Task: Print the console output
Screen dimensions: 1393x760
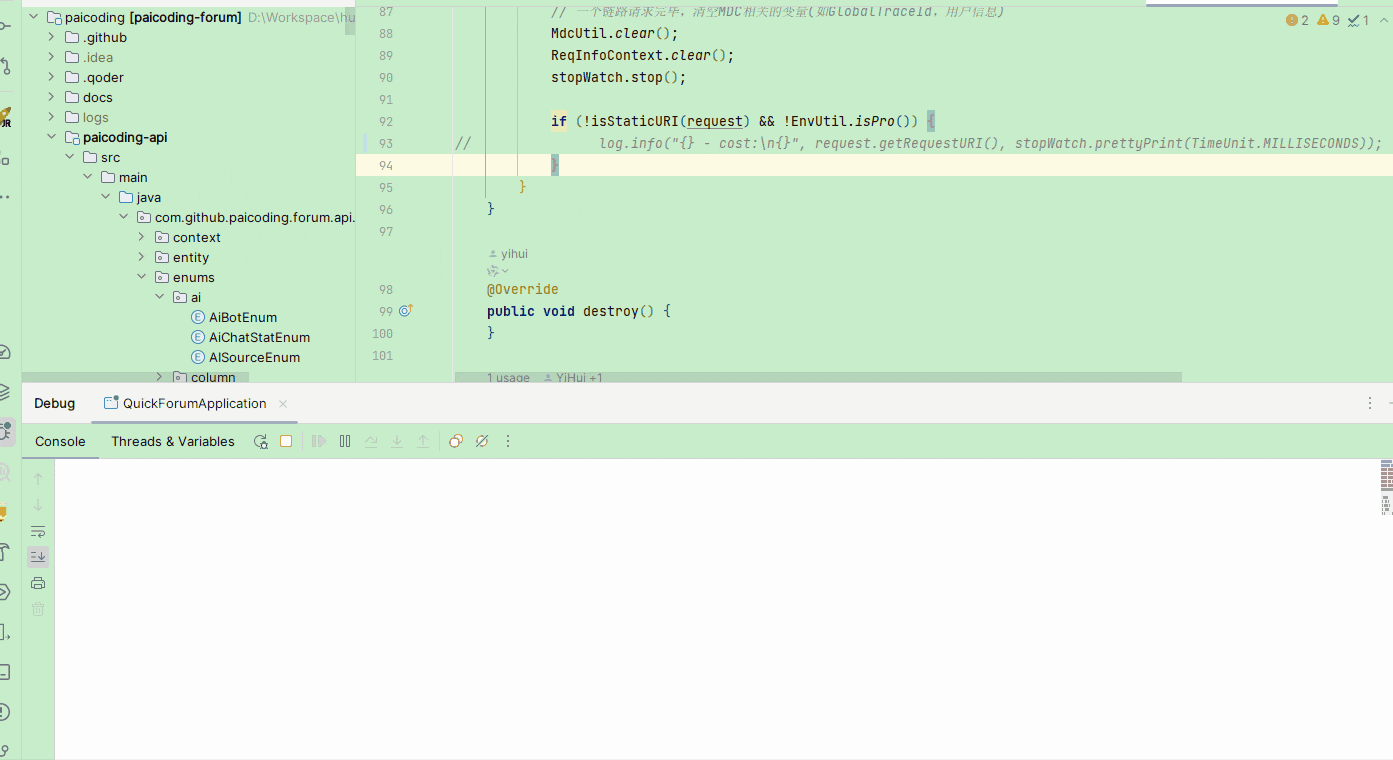Action: 38,583
